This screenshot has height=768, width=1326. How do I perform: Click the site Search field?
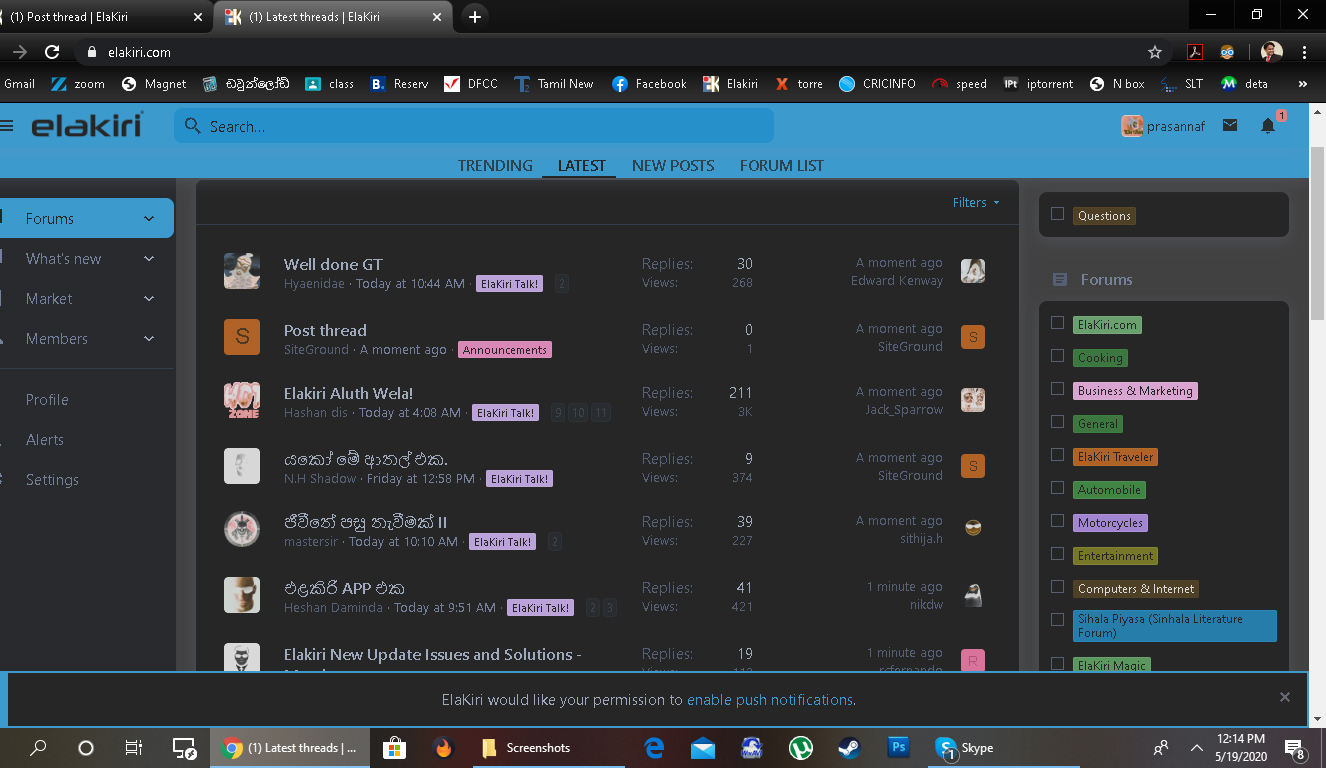[474, 126]
